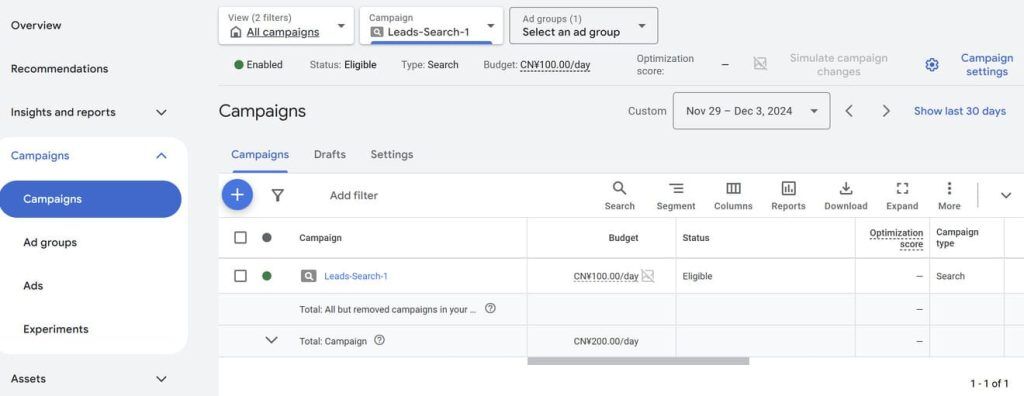Sort by Campaign type column header
The width and height of the screenshot is (1024, 396).
(x=957, y=238)
